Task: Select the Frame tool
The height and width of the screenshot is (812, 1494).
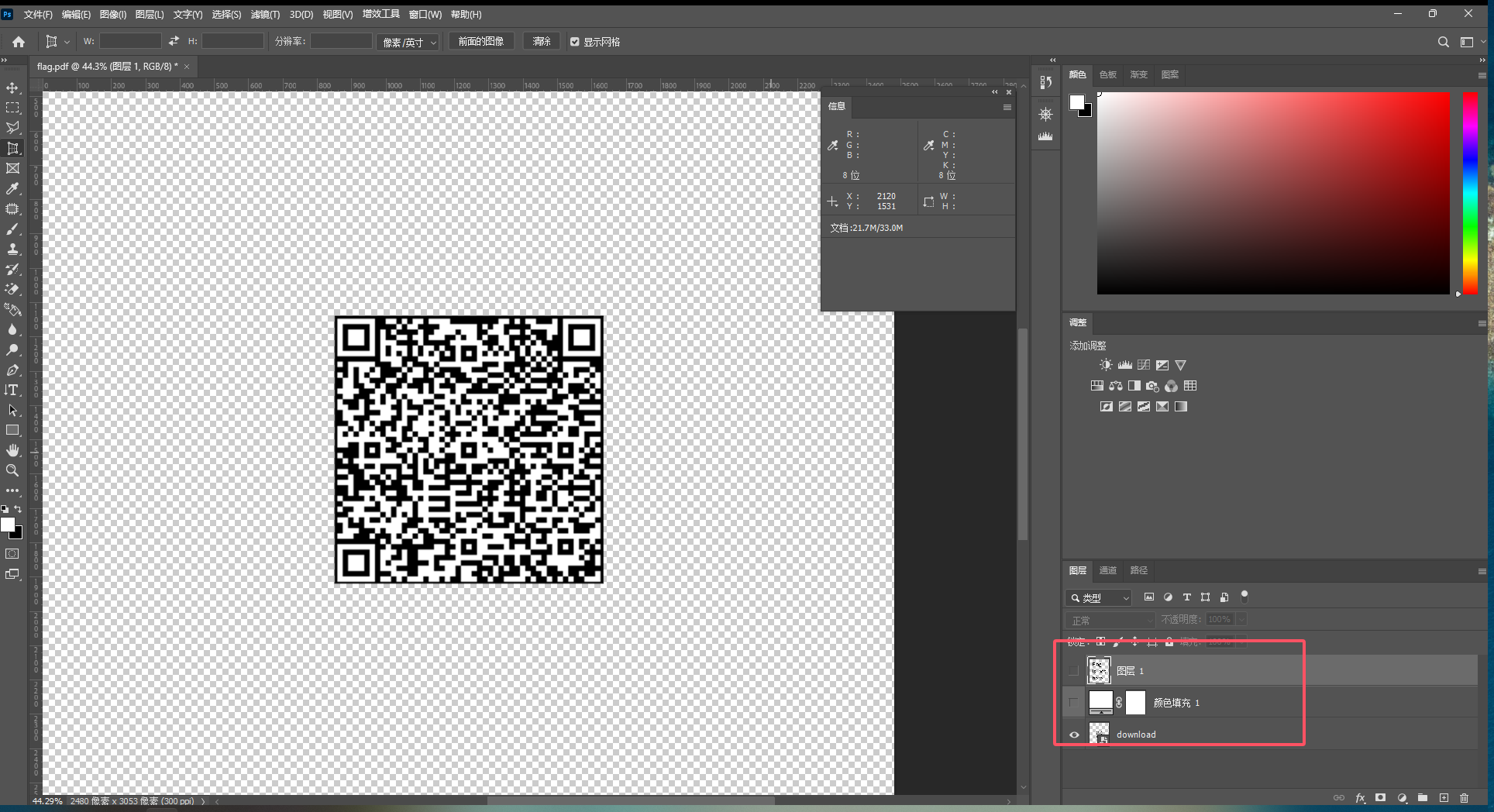Action: [12, 168]
